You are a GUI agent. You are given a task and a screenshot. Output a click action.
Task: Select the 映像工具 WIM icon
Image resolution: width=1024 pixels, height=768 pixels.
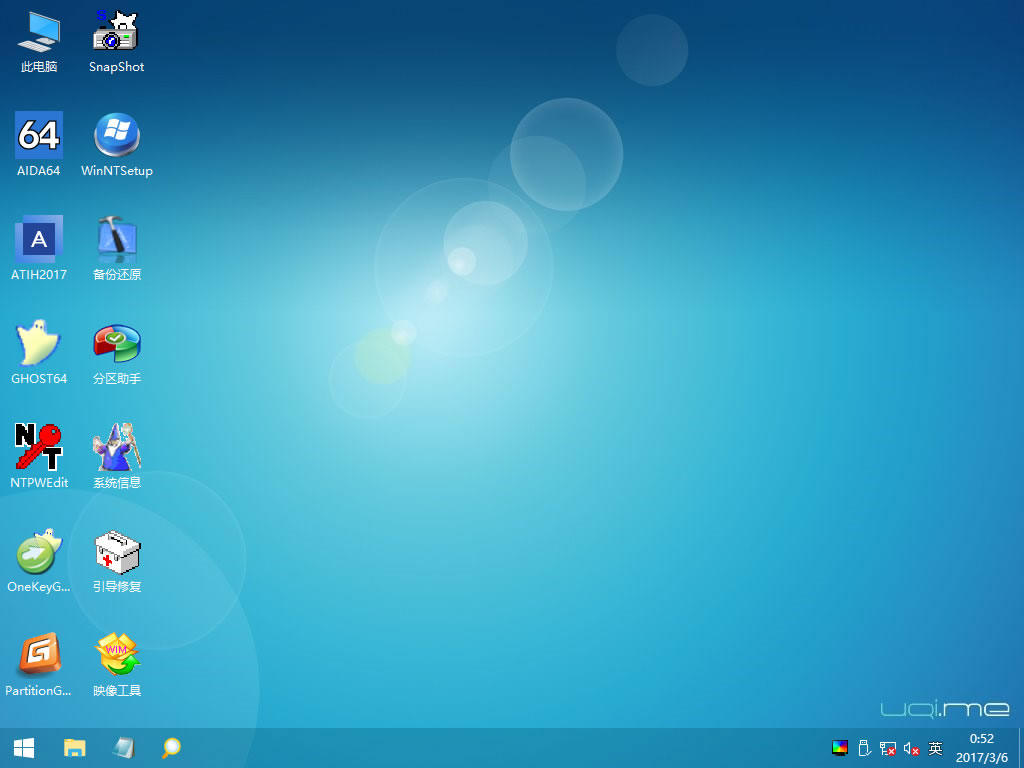pos(116,664)
